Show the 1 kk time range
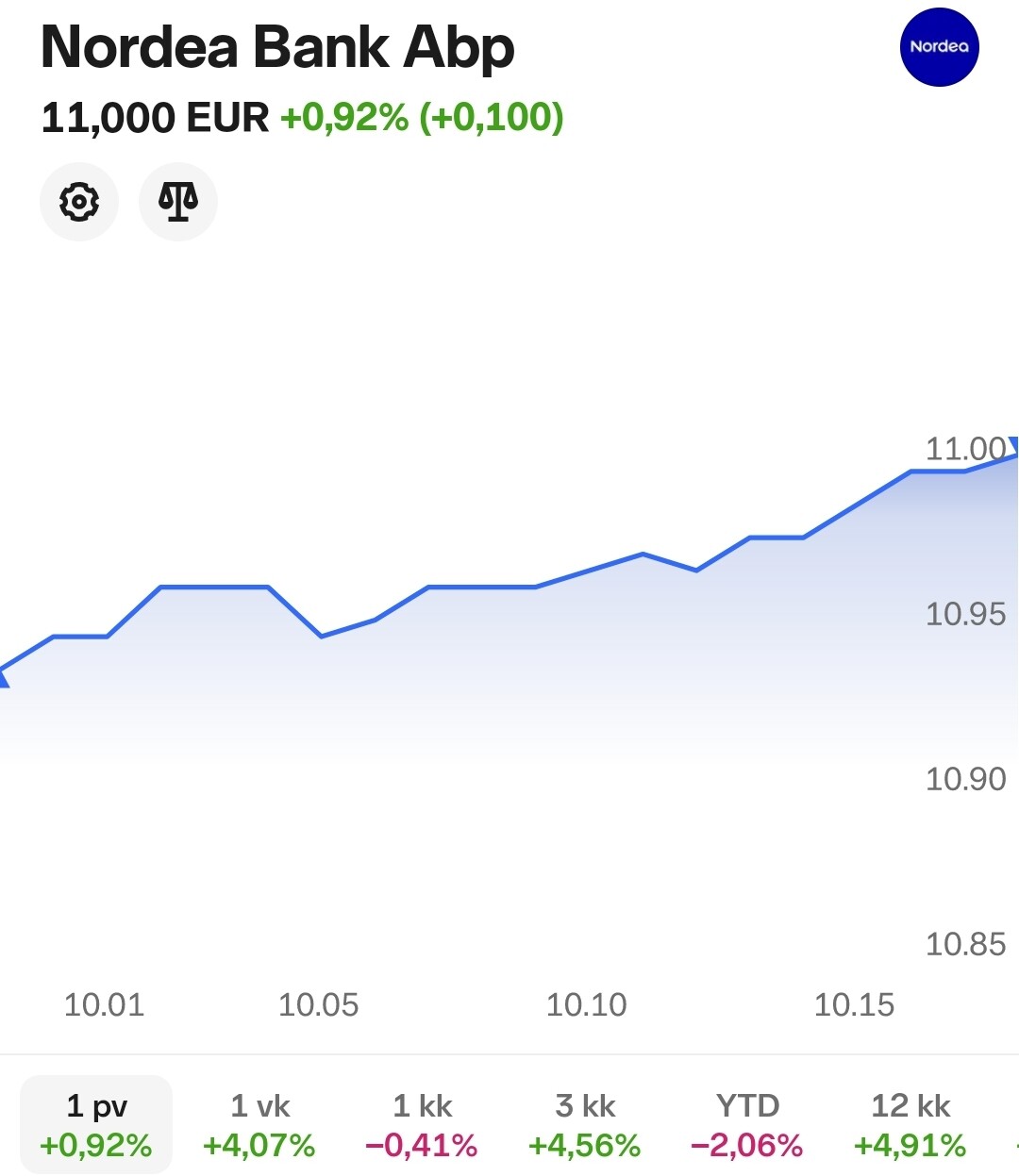This screenshot has height=1176, width=1019. tap(422, 1125)
